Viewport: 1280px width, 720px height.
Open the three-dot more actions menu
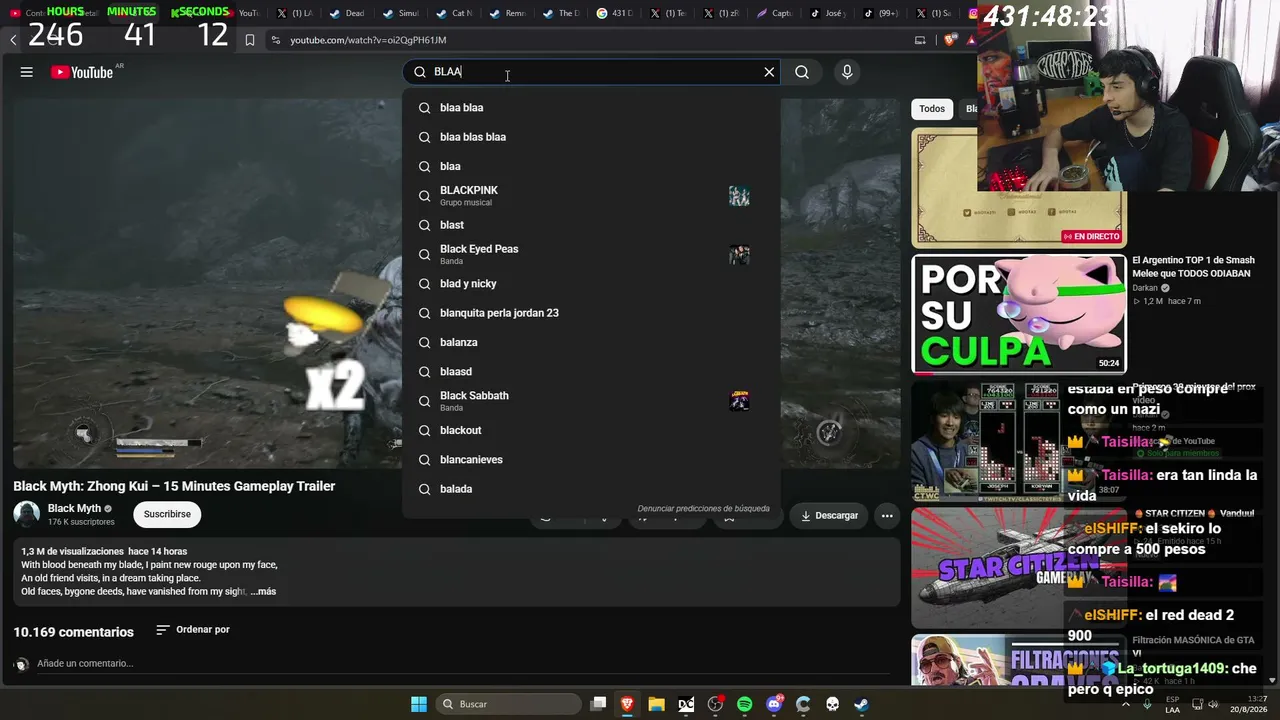click(x=886, y=516)
